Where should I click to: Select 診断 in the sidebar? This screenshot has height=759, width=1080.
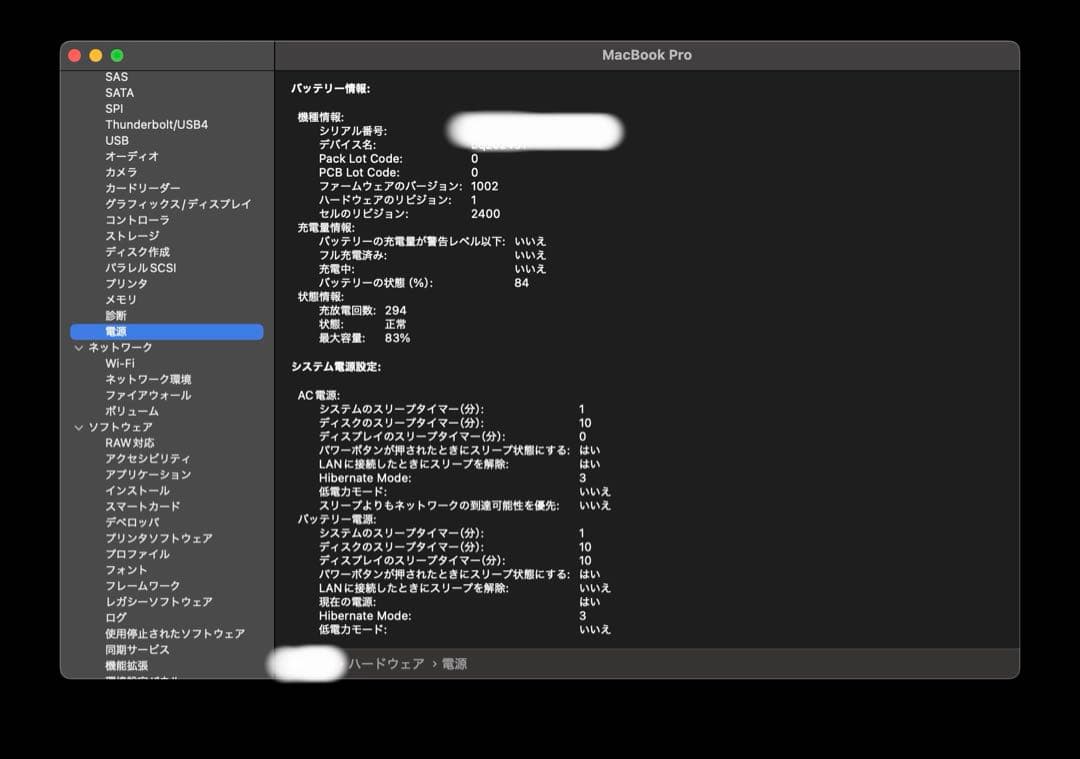[116, 315]
